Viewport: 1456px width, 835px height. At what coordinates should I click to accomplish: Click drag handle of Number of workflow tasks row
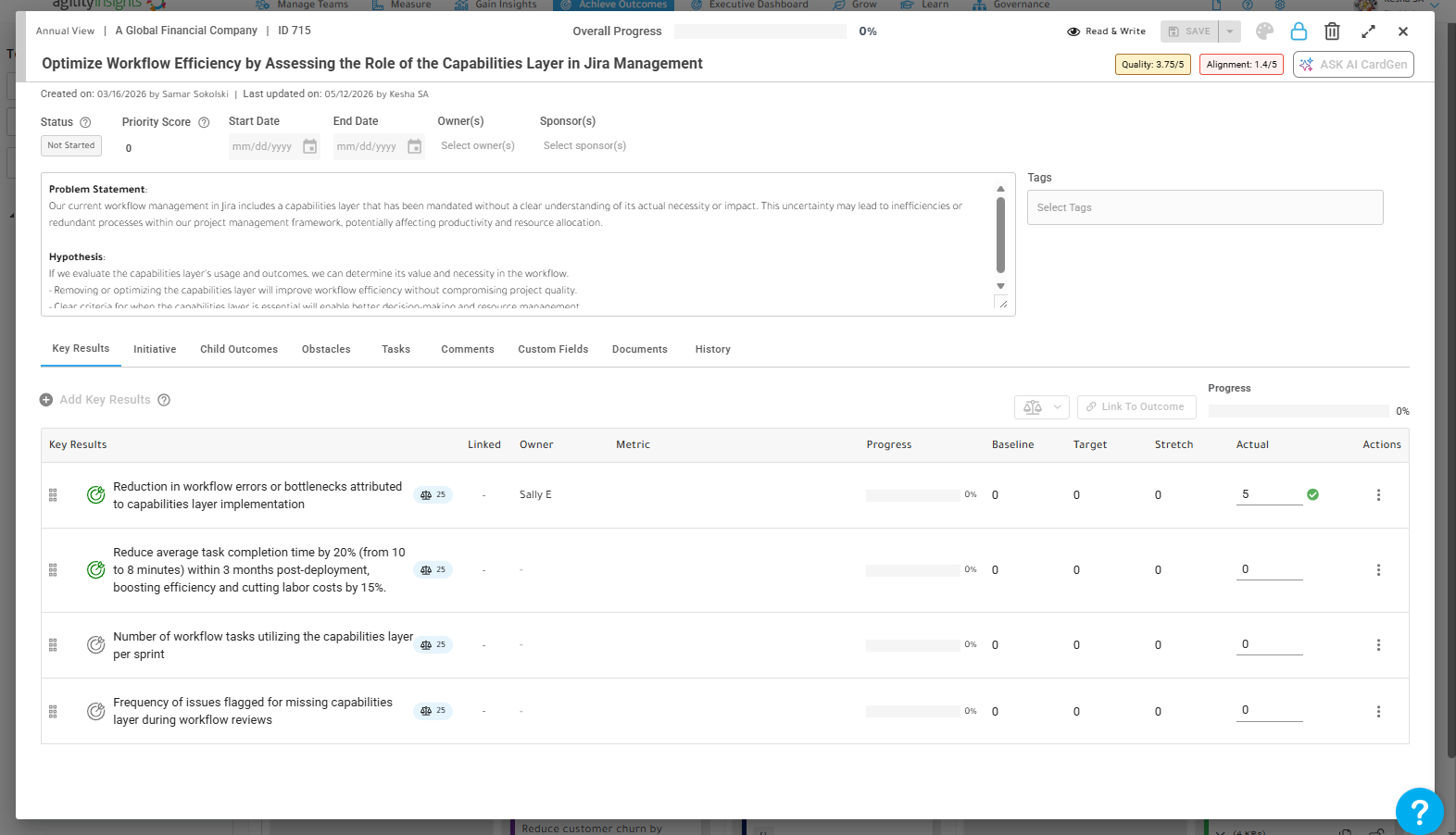pyautogui.click(x=53, y=645)
